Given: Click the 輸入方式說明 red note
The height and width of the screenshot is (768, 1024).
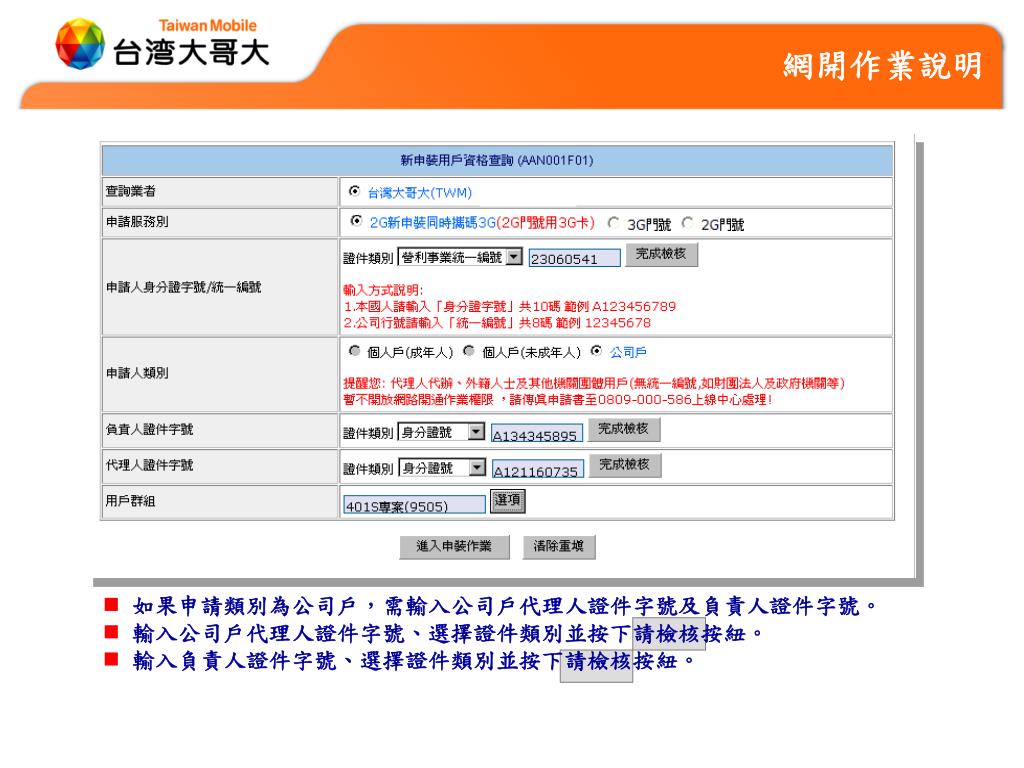Looking at the screenshot, I should tap(383, 291).
